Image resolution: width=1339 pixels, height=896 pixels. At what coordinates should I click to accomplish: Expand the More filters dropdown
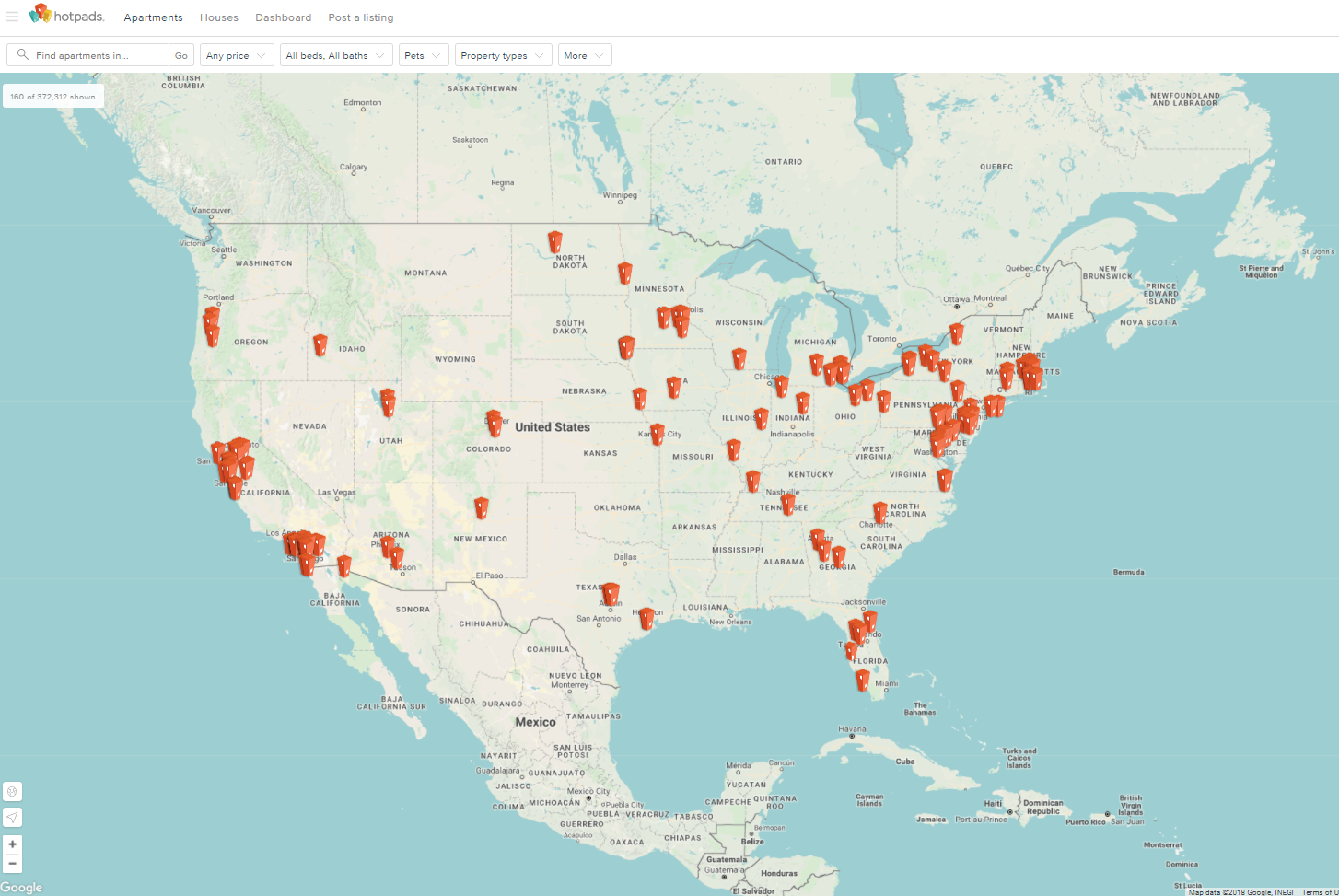(x=584, y=55)
